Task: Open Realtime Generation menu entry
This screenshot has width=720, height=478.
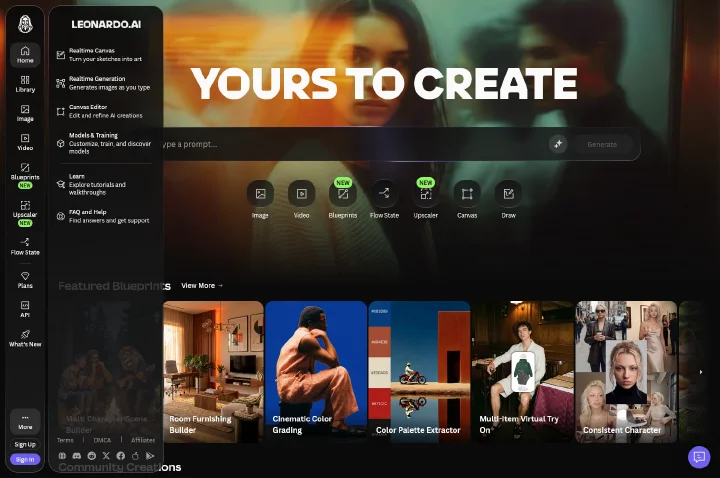Action: coord(104,83)
